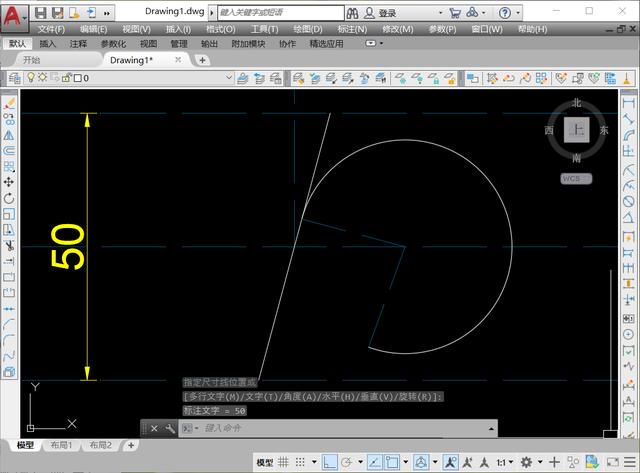Switch to the 注释 ribbon tab
This screenshot has width=640, height=473.
(x=78, y=44)
